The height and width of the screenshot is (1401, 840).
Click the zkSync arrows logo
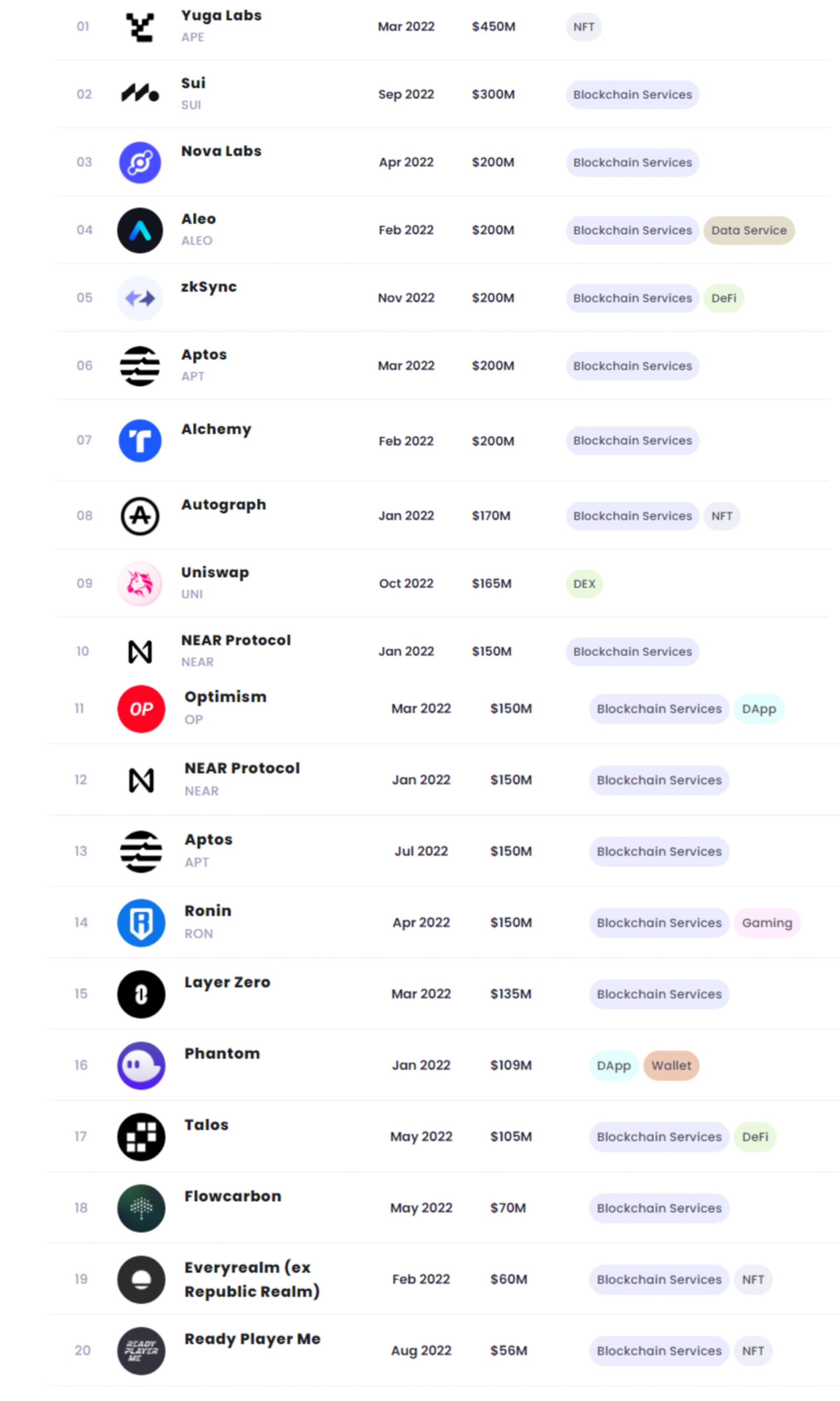click(140, 298)
